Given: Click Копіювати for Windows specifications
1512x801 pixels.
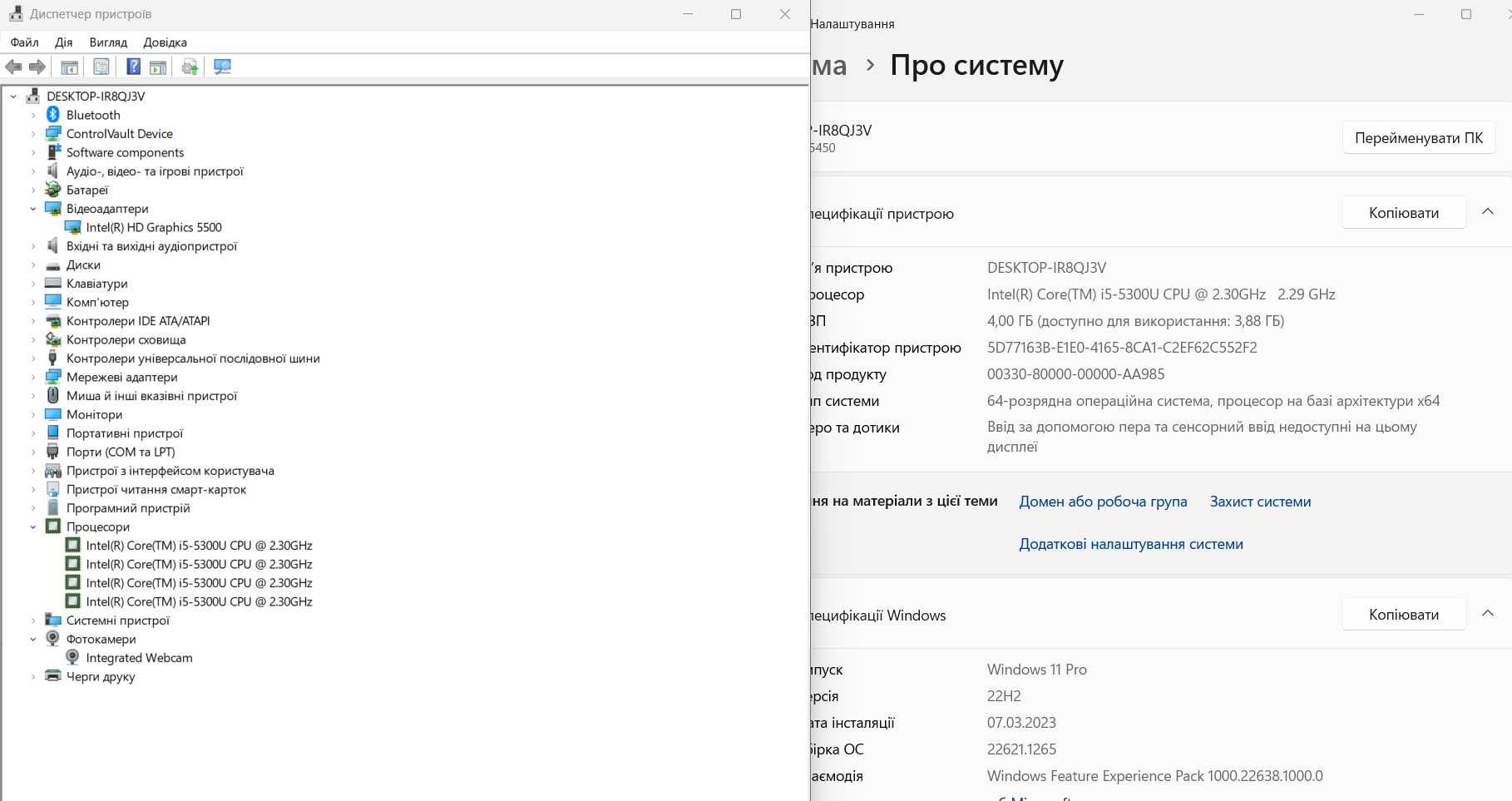Looking at the screenshot, I should (1404, 615).
